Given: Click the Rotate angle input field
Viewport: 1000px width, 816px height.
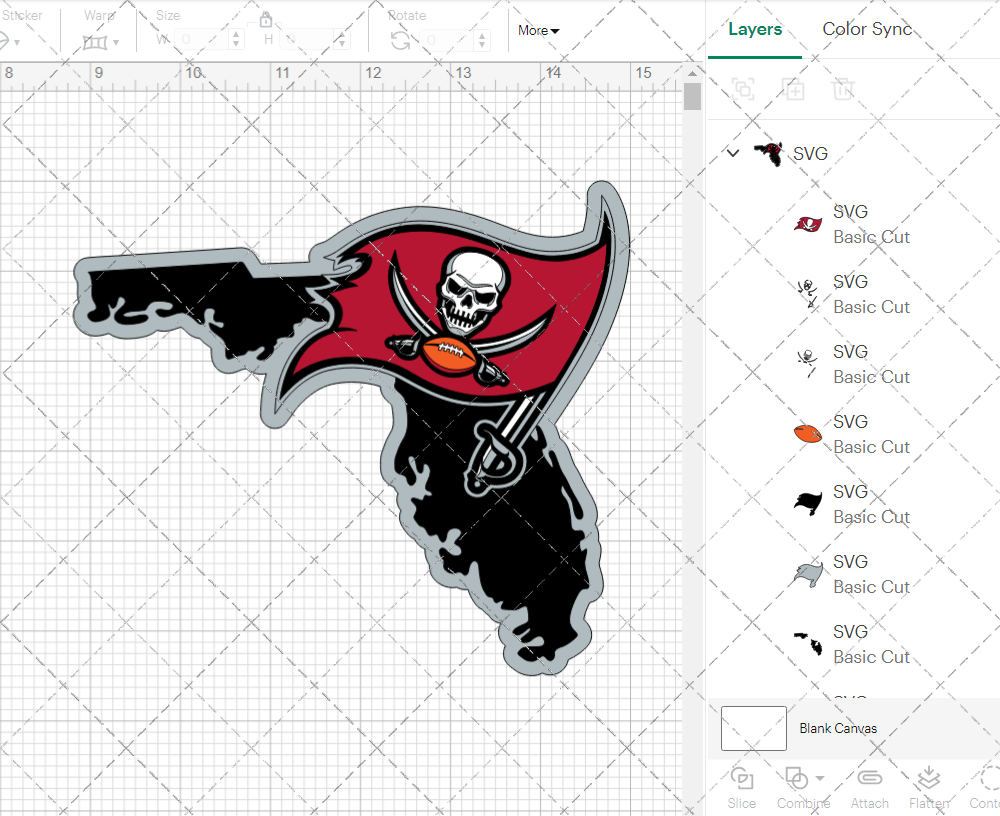Looking at the screenshot, I should (x=448, y=40).
